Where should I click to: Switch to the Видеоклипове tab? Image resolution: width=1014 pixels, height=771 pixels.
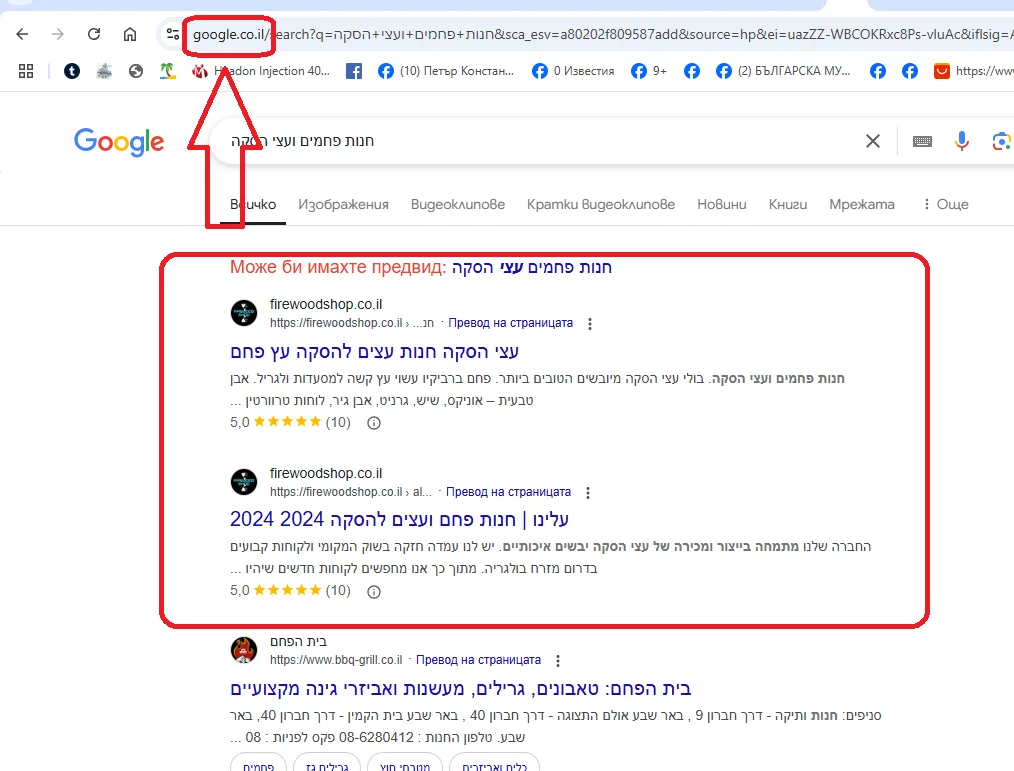point(458,204)
